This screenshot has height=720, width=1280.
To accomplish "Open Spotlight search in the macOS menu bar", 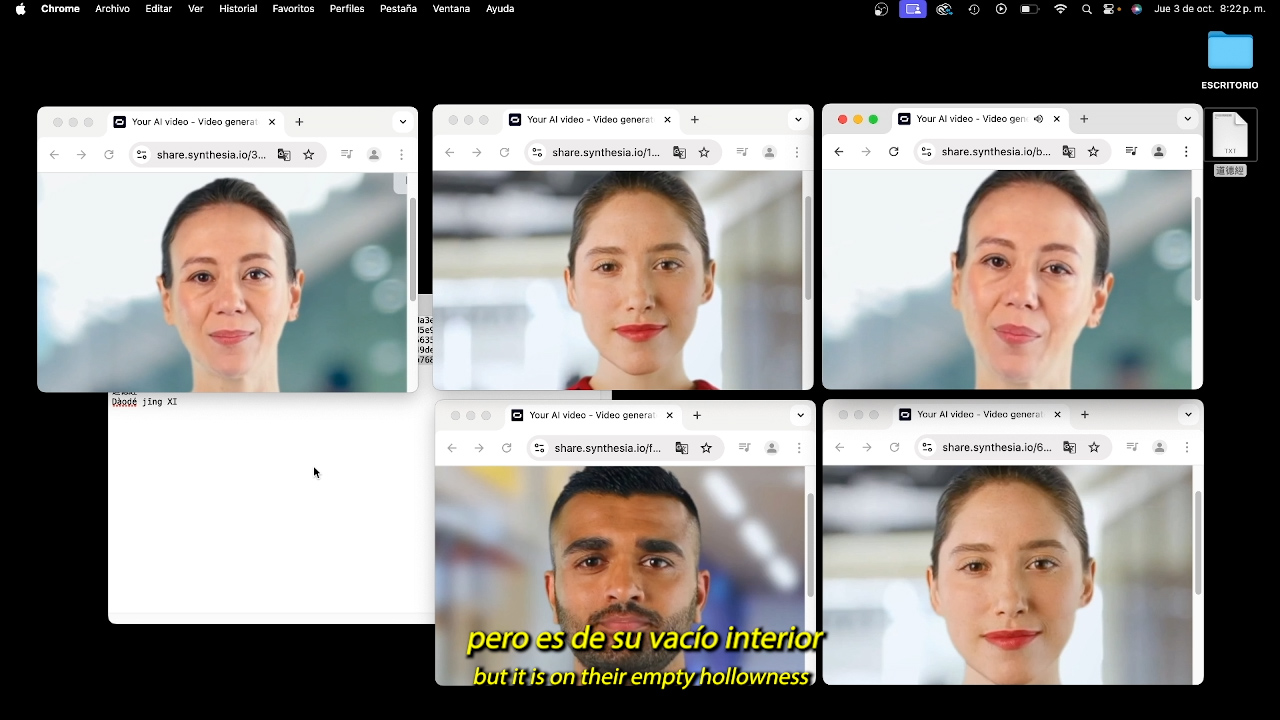I will click(1087, 9).
